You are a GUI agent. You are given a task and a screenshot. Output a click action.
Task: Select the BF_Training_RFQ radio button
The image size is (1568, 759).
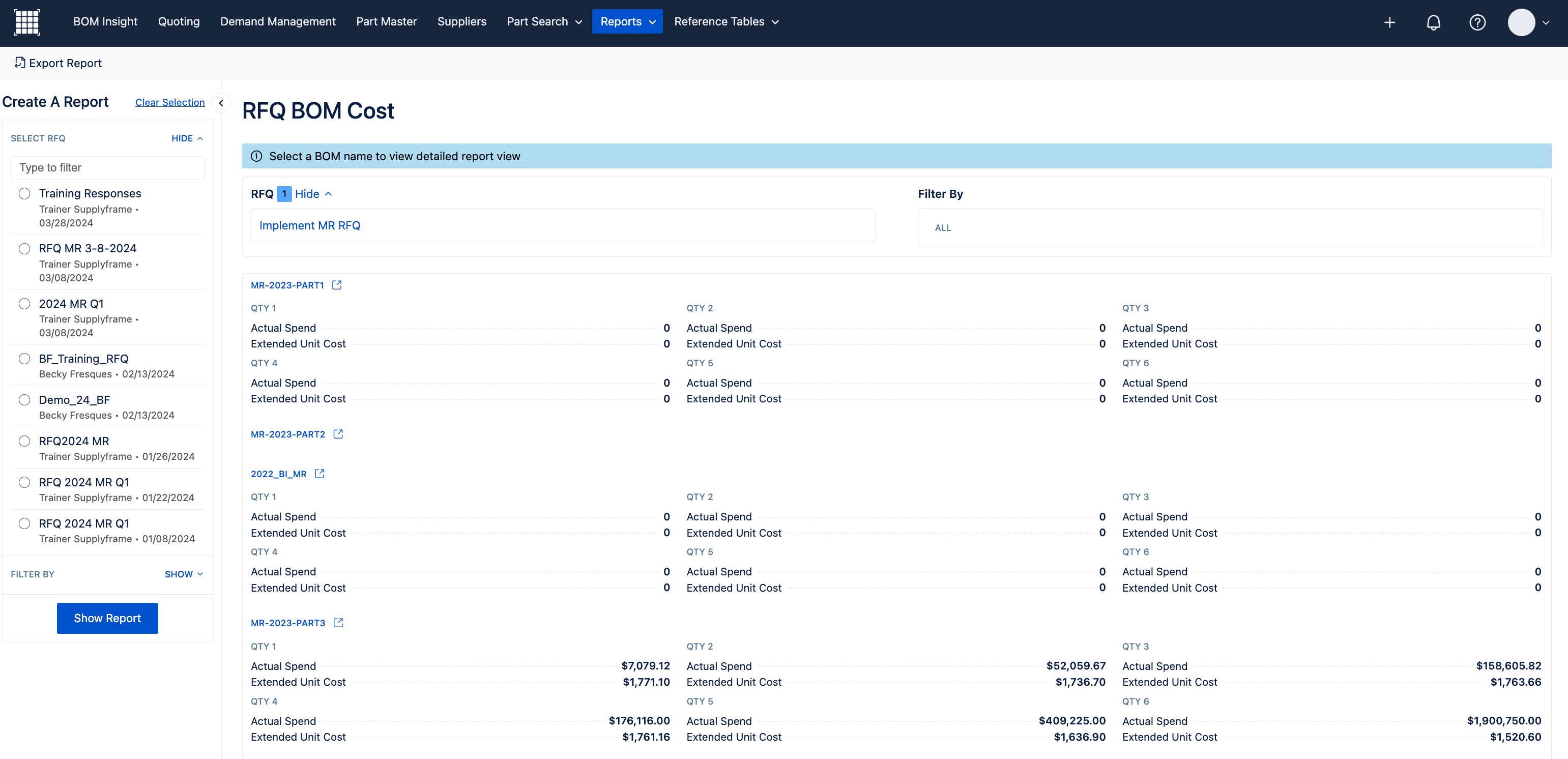tap(24, 359)
